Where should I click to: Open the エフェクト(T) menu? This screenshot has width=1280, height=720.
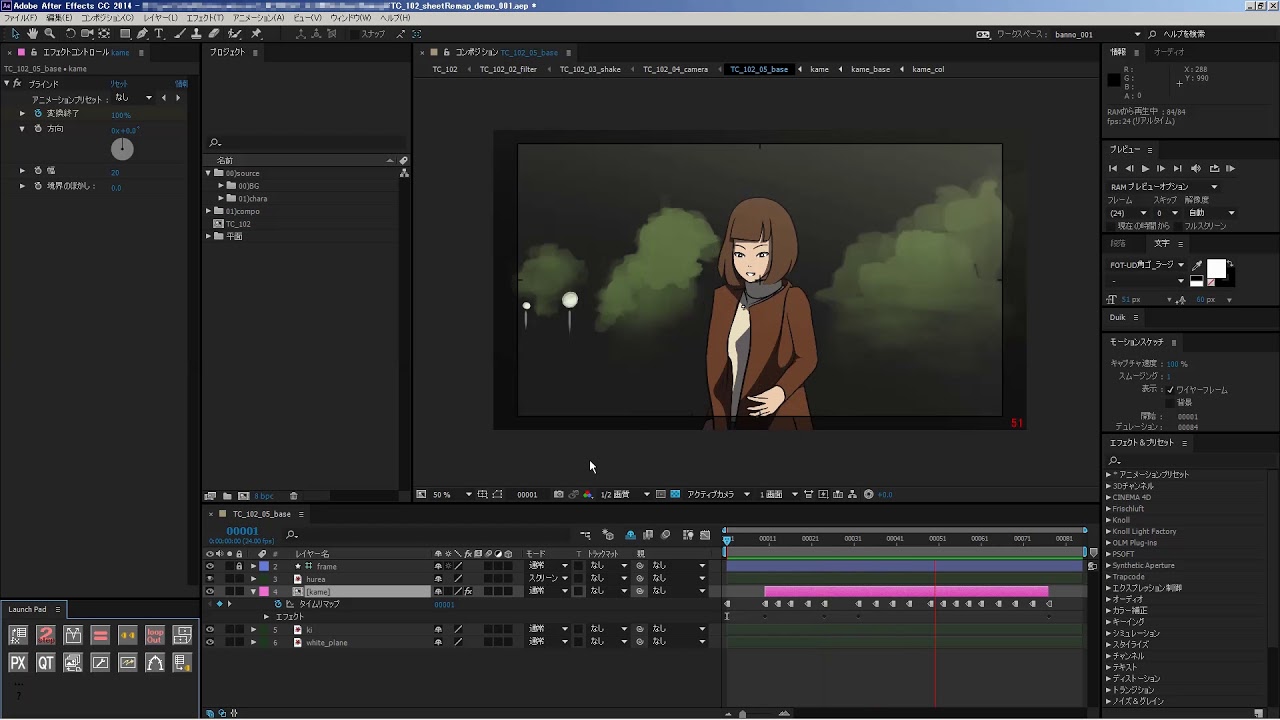205,18
